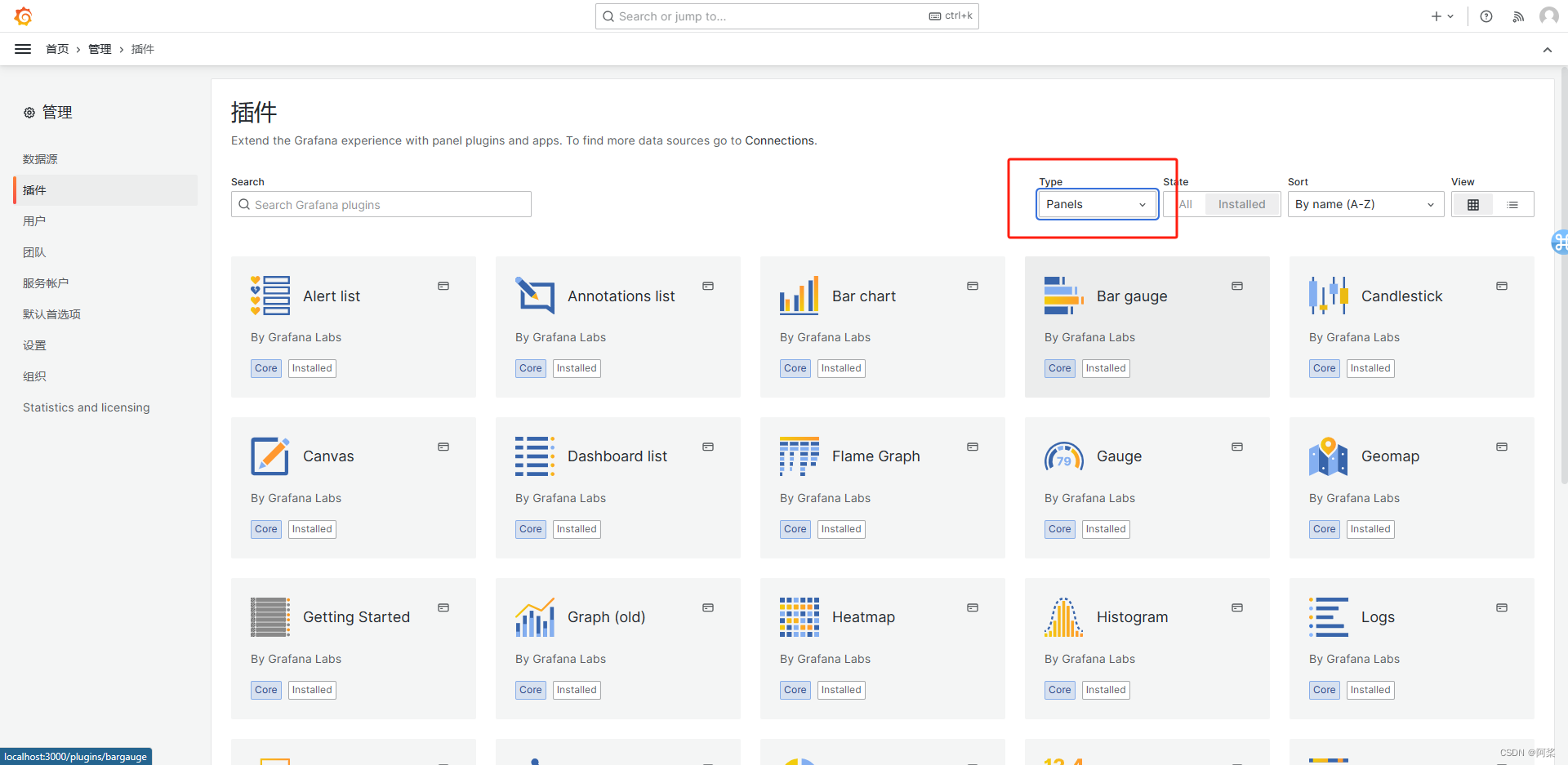Open 团队 in the sidebar
1568x765 pixels.
pyautogui.click(x=34, y=252)
